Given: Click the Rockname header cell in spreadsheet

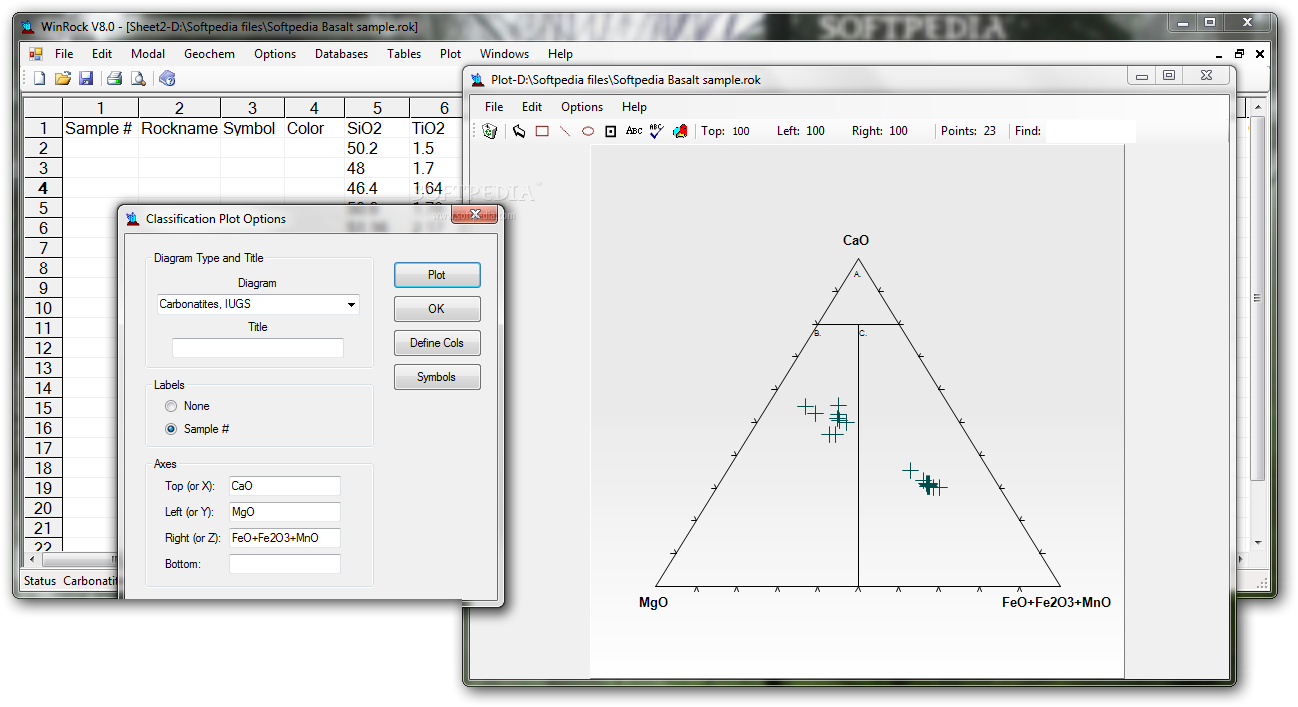Looking at the screenshot, I should [179, 128].
